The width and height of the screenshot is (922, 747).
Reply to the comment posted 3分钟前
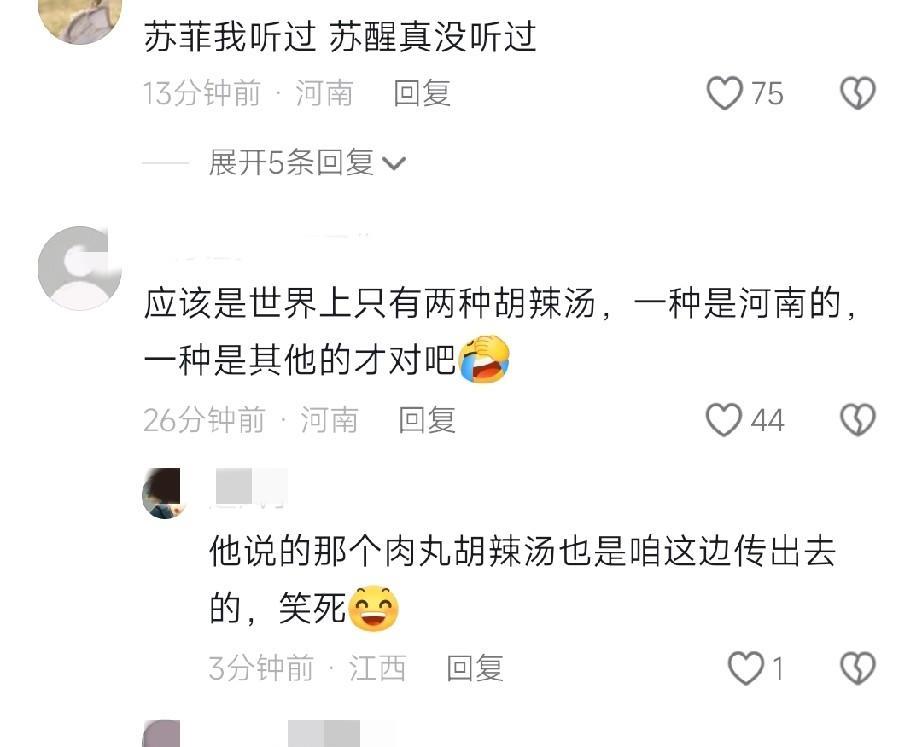(x=475, y=668)
